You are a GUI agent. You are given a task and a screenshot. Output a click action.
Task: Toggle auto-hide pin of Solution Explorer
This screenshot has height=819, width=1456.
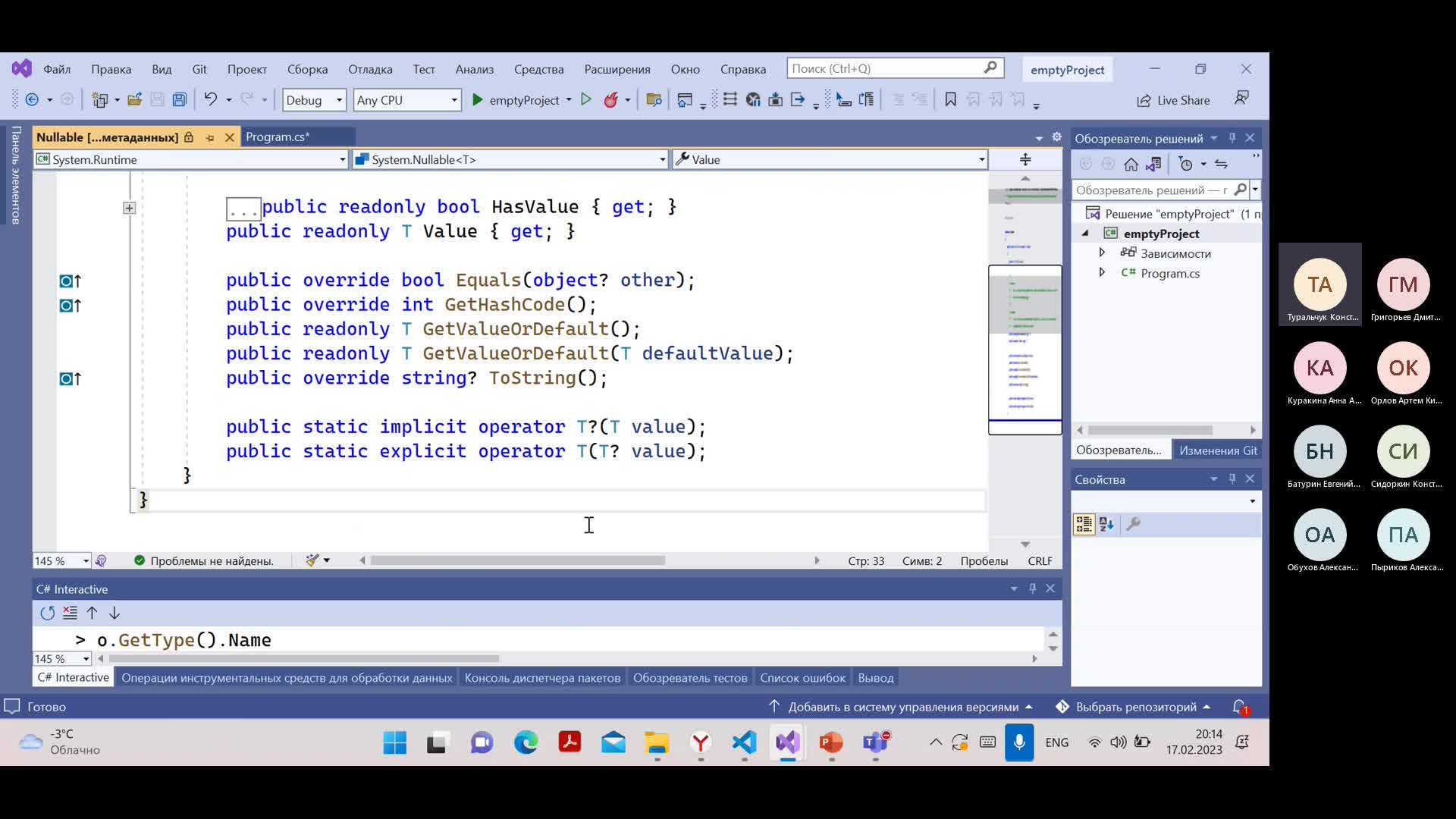[1232, 138]
